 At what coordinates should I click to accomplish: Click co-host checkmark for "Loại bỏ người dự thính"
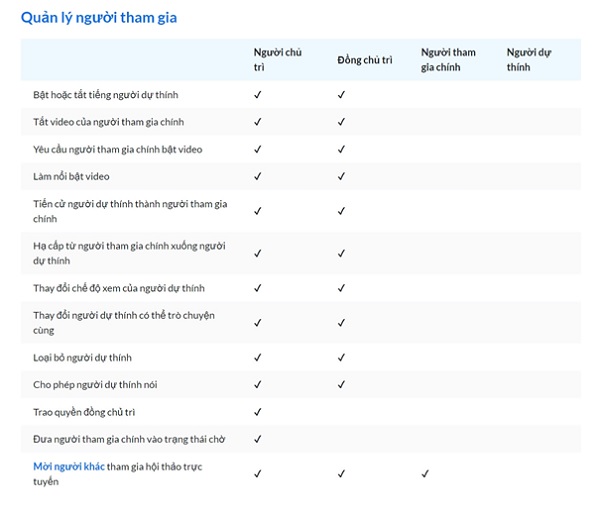point(341,357)
